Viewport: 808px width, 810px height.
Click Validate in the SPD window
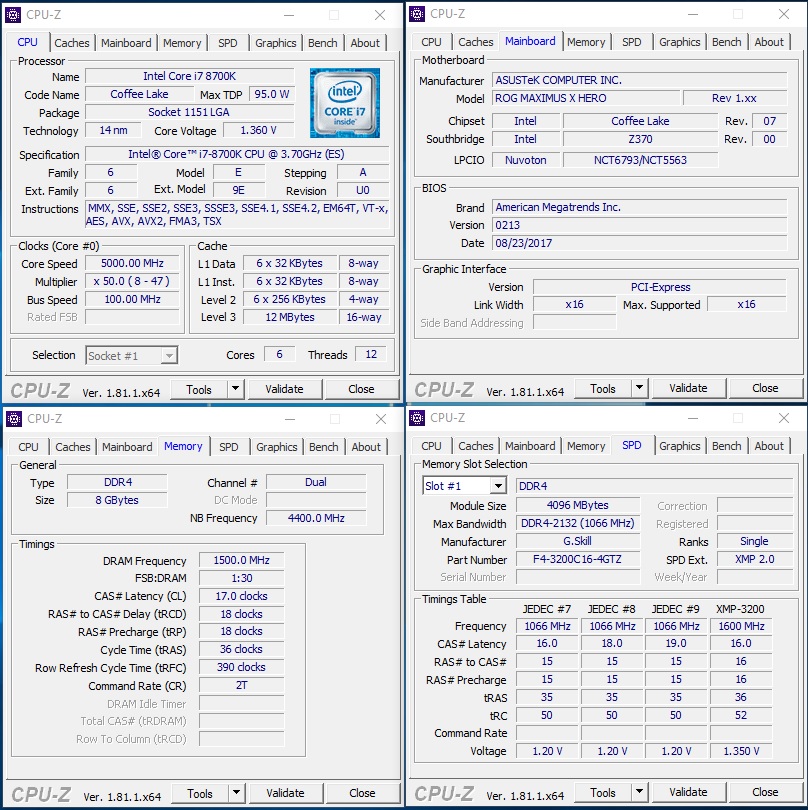tap(689, 792)
